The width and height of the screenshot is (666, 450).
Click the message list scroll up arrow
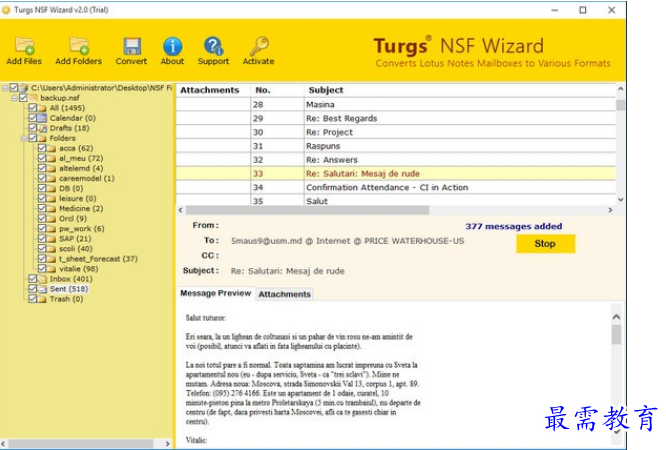[x=621, y=89]
